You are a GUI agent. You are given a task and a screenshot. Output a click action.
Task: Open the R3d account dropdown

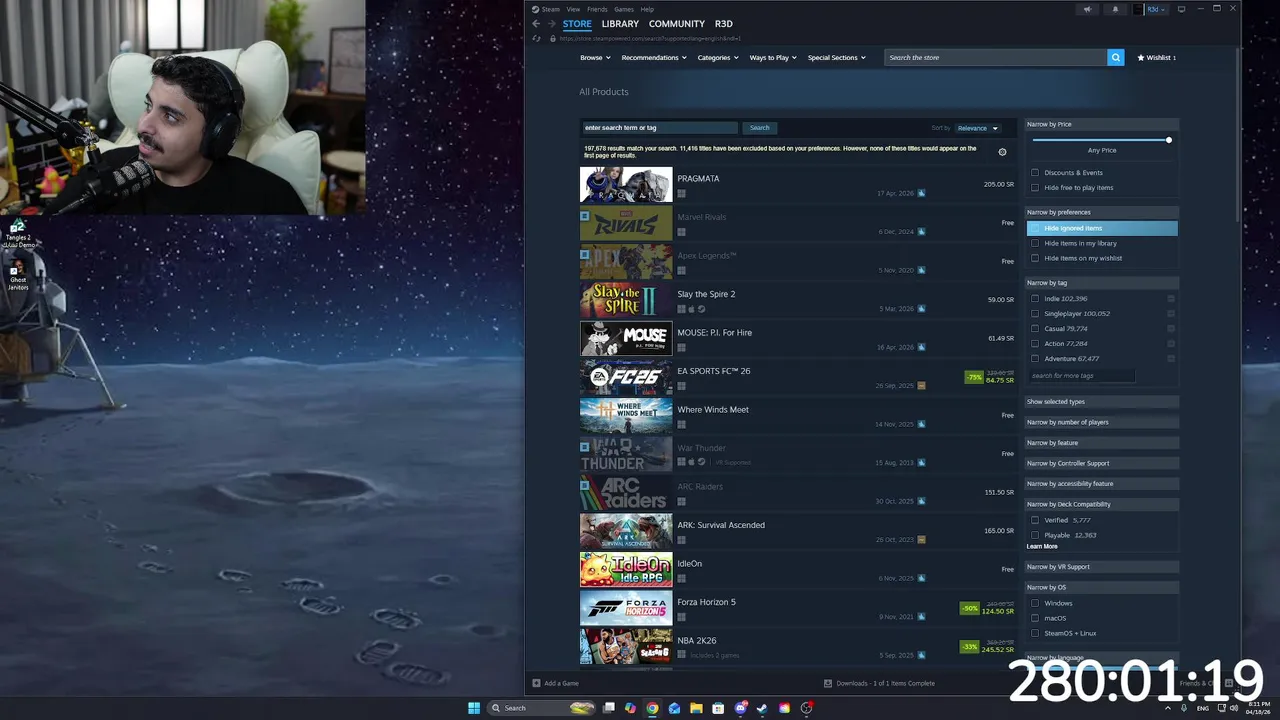[1156, 9]
